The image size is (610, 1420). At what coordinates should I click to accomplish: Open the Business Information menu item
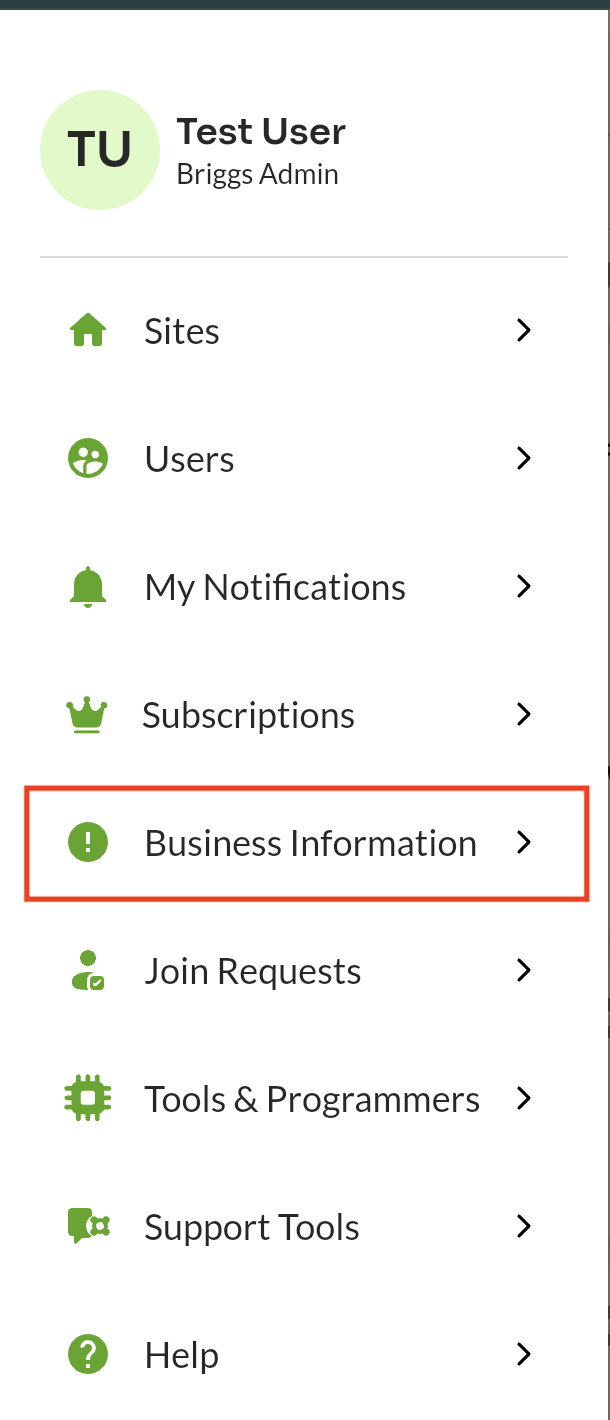(x=304, y=842)
